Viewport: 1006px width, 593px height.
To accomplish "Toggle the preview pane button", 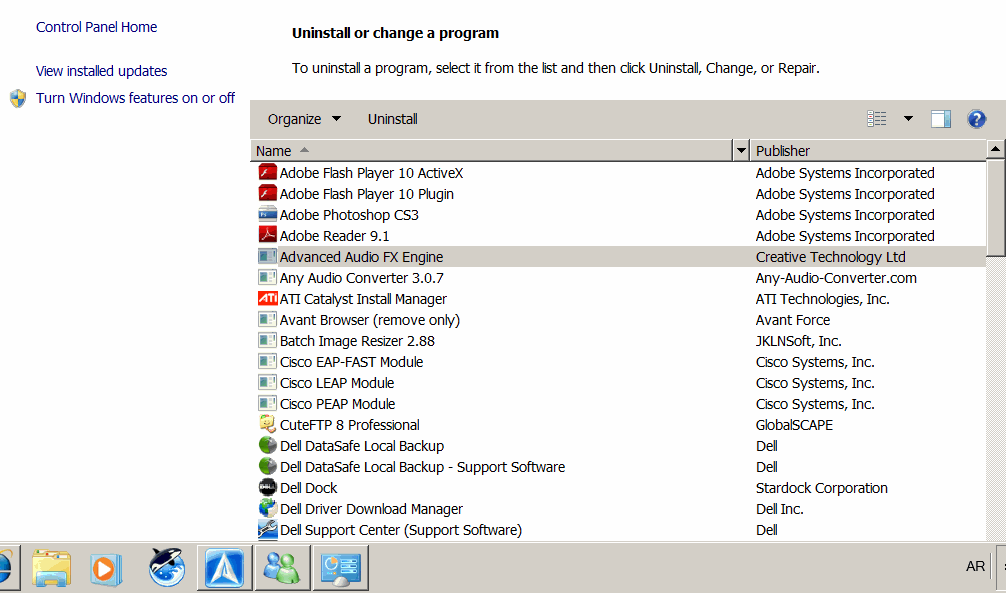I will [941, 119].
